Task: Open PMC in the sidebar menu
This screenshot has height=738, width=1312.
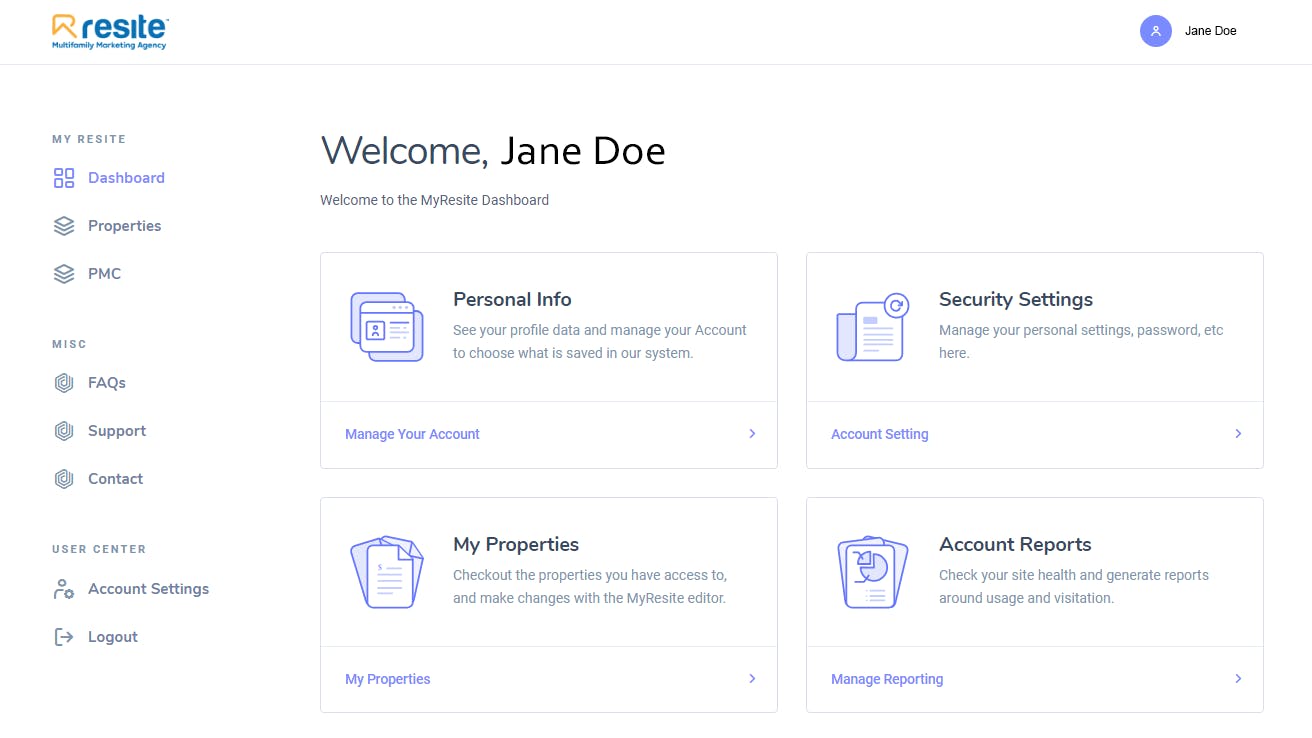Action: (104, 274)
